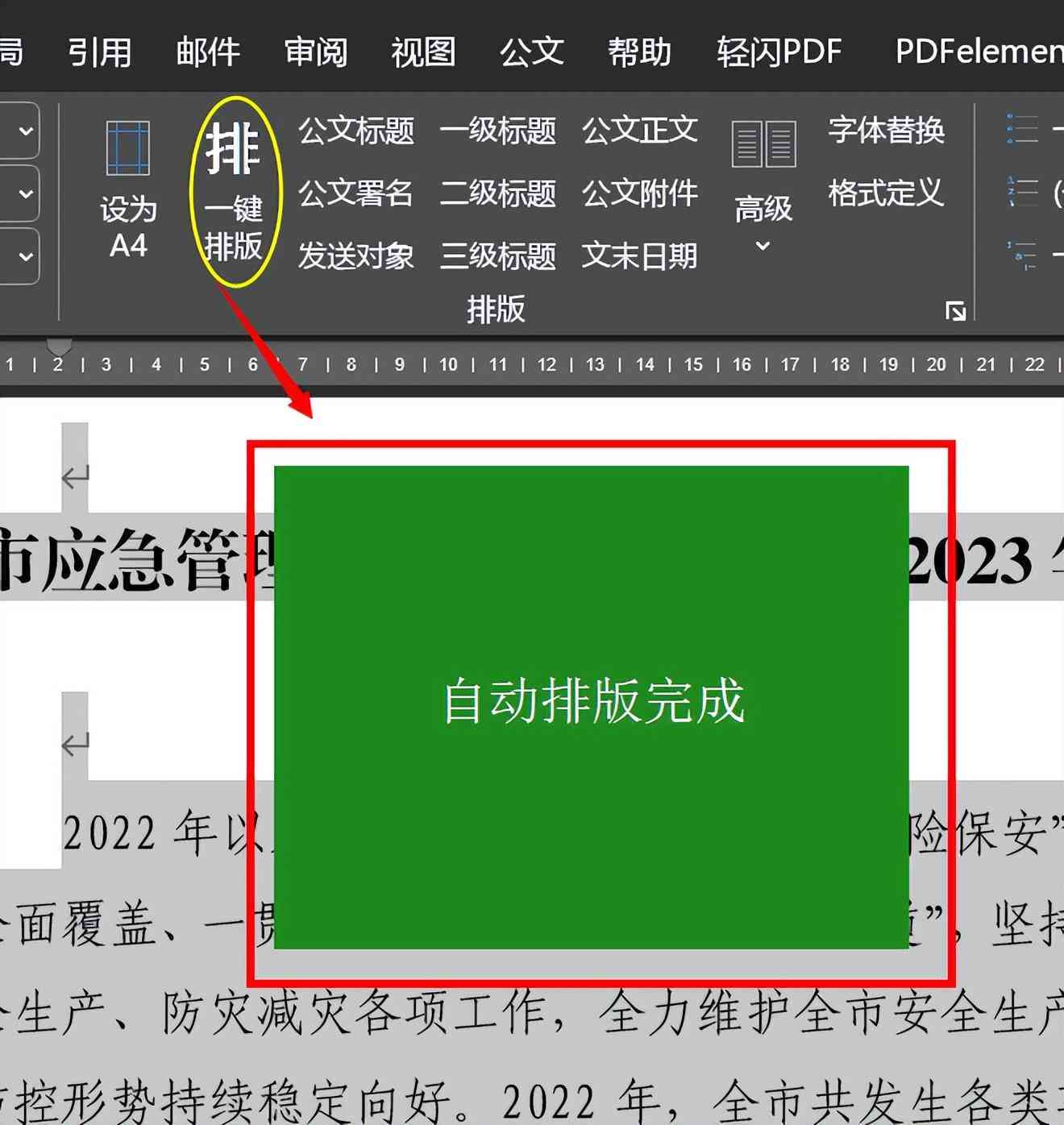Click the ruler indent marker

coord(59,347)
